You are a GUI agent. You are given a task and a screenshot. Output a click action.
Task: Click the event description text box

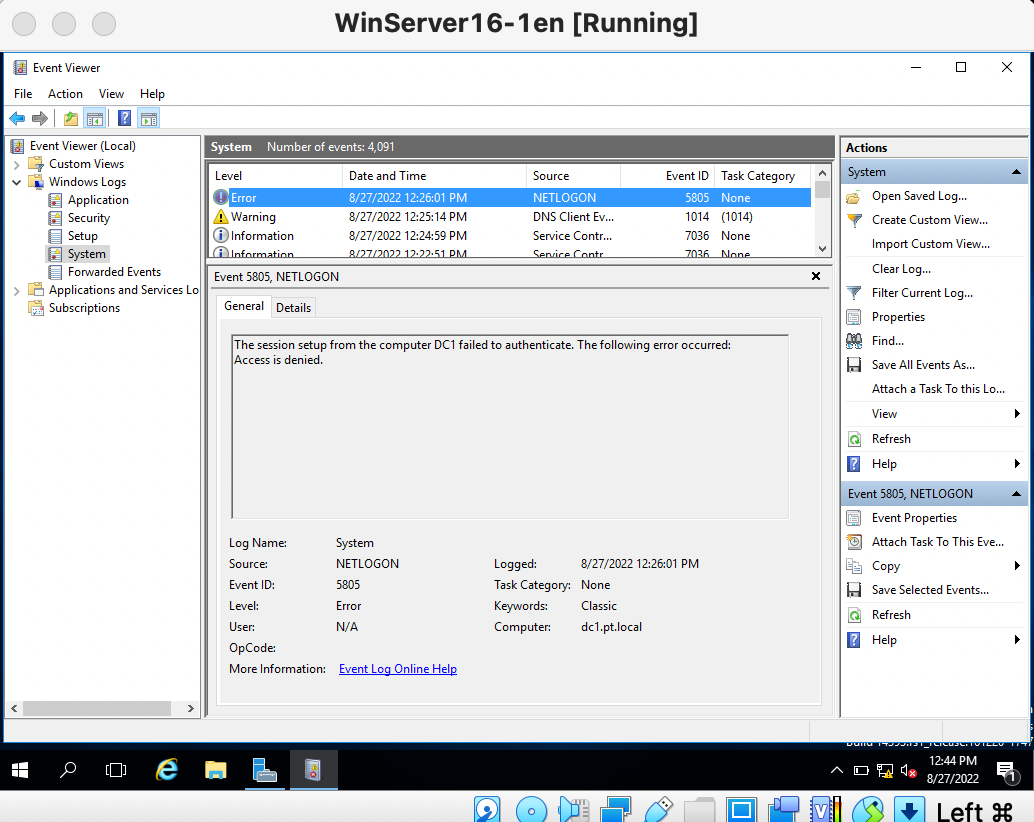pos(510,426)
